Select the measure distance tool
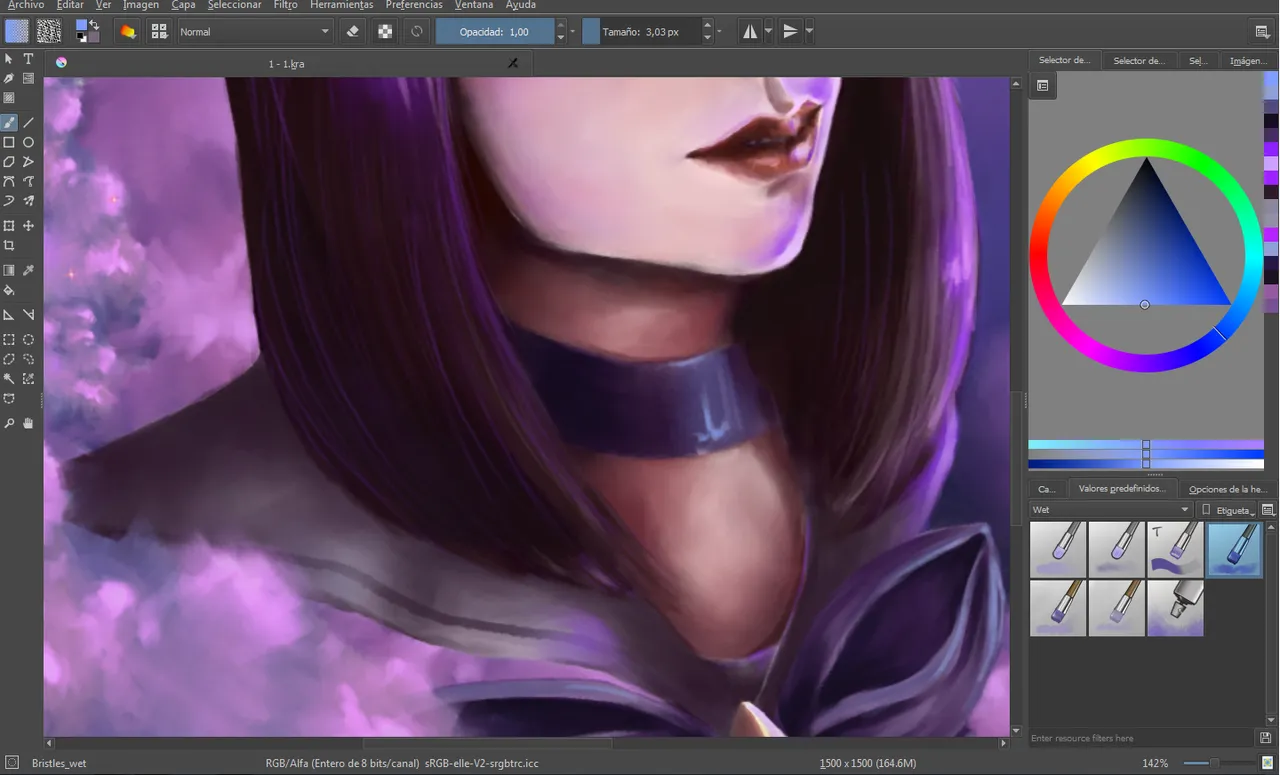Image resolution: width=1280 pixels, height=775 pixels. coord(28,315)
